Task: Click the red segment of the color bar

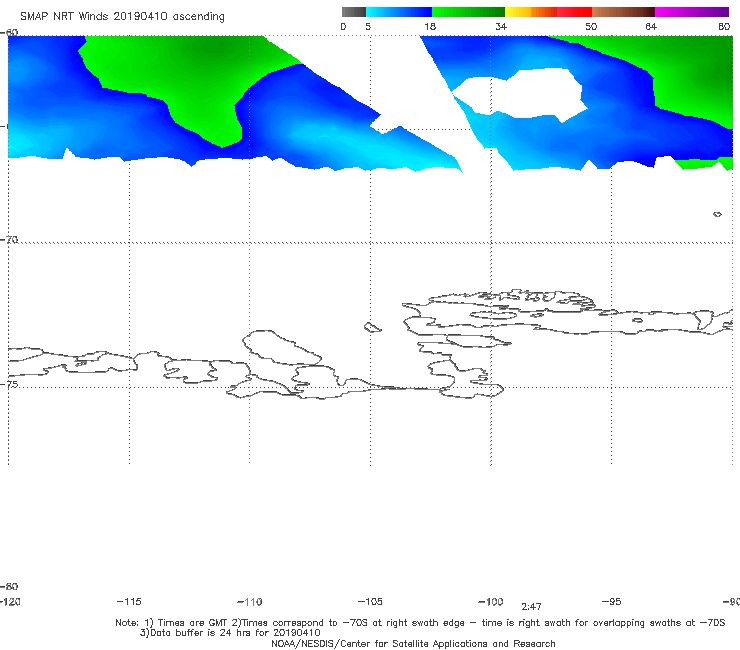Action: [x=574, y=12]
